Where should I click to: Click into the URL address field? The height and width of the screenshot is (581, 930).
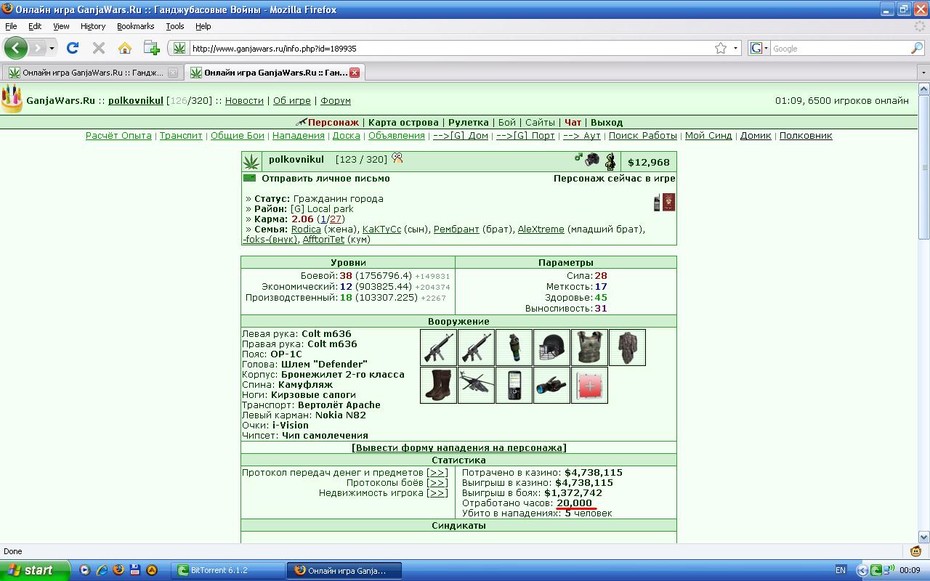tap(451, 49)
